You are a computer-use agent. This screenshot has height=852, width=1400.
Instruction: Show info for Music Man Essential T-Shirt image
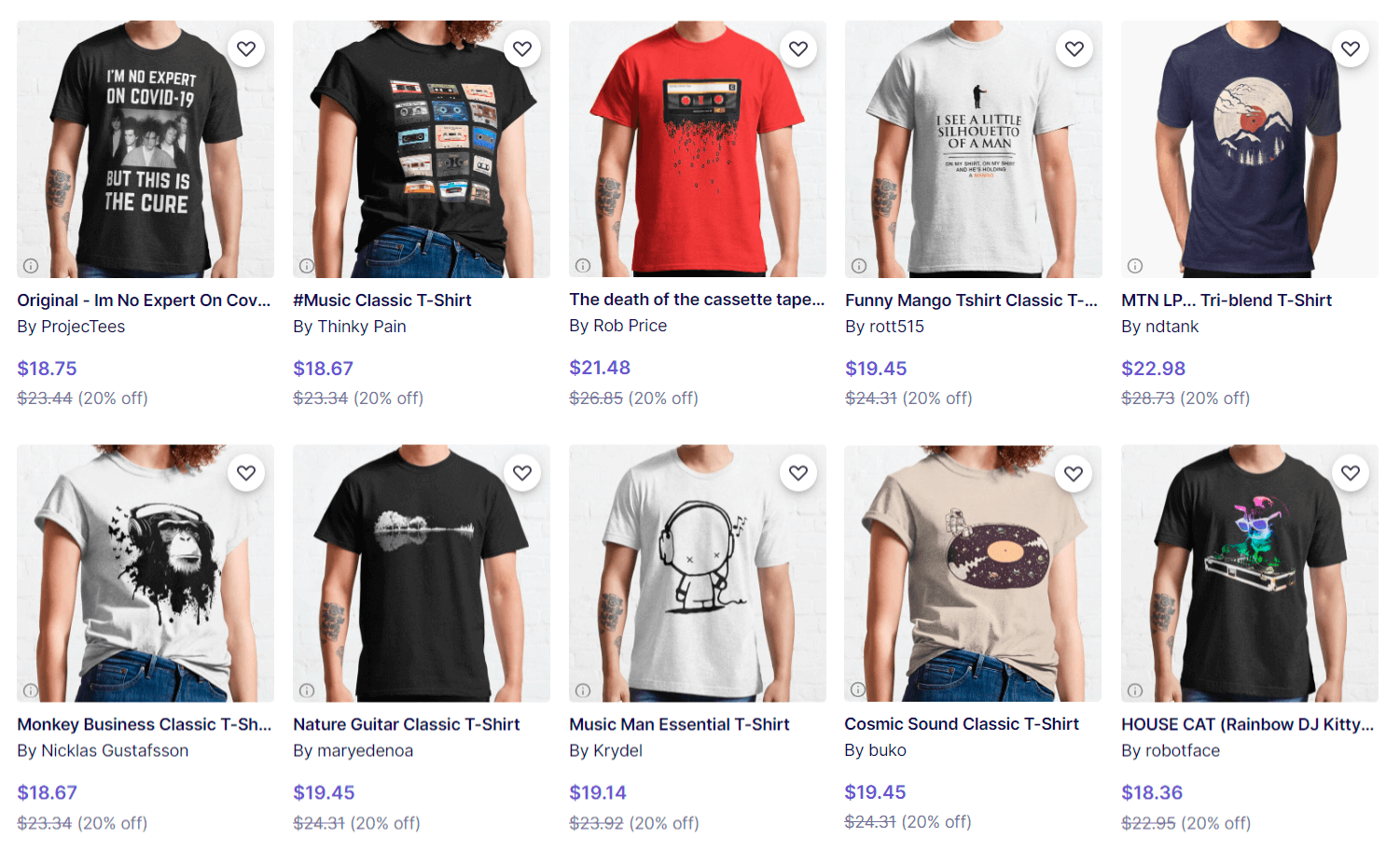tap(583, 691)
